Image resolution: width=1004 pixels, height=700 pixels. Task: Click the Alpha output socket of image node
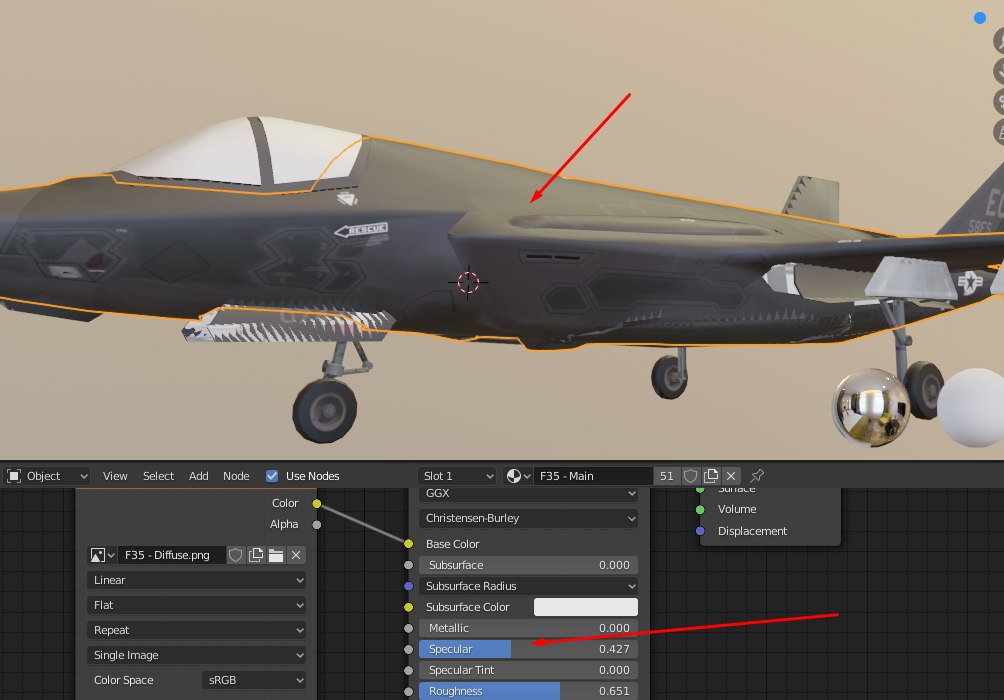point(316,525)
